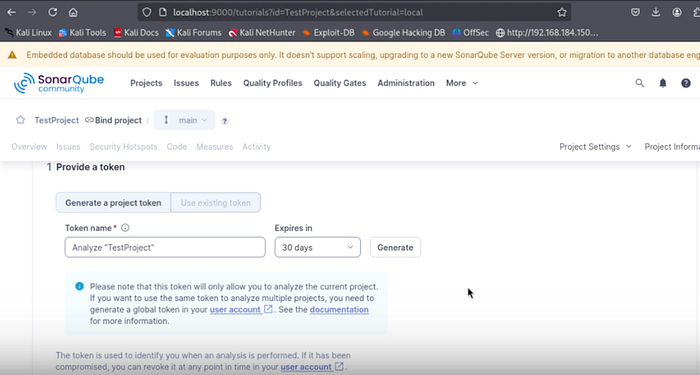Open the documentation link
The width and height of the screenshot is (700, 375).
click(339, 309)
